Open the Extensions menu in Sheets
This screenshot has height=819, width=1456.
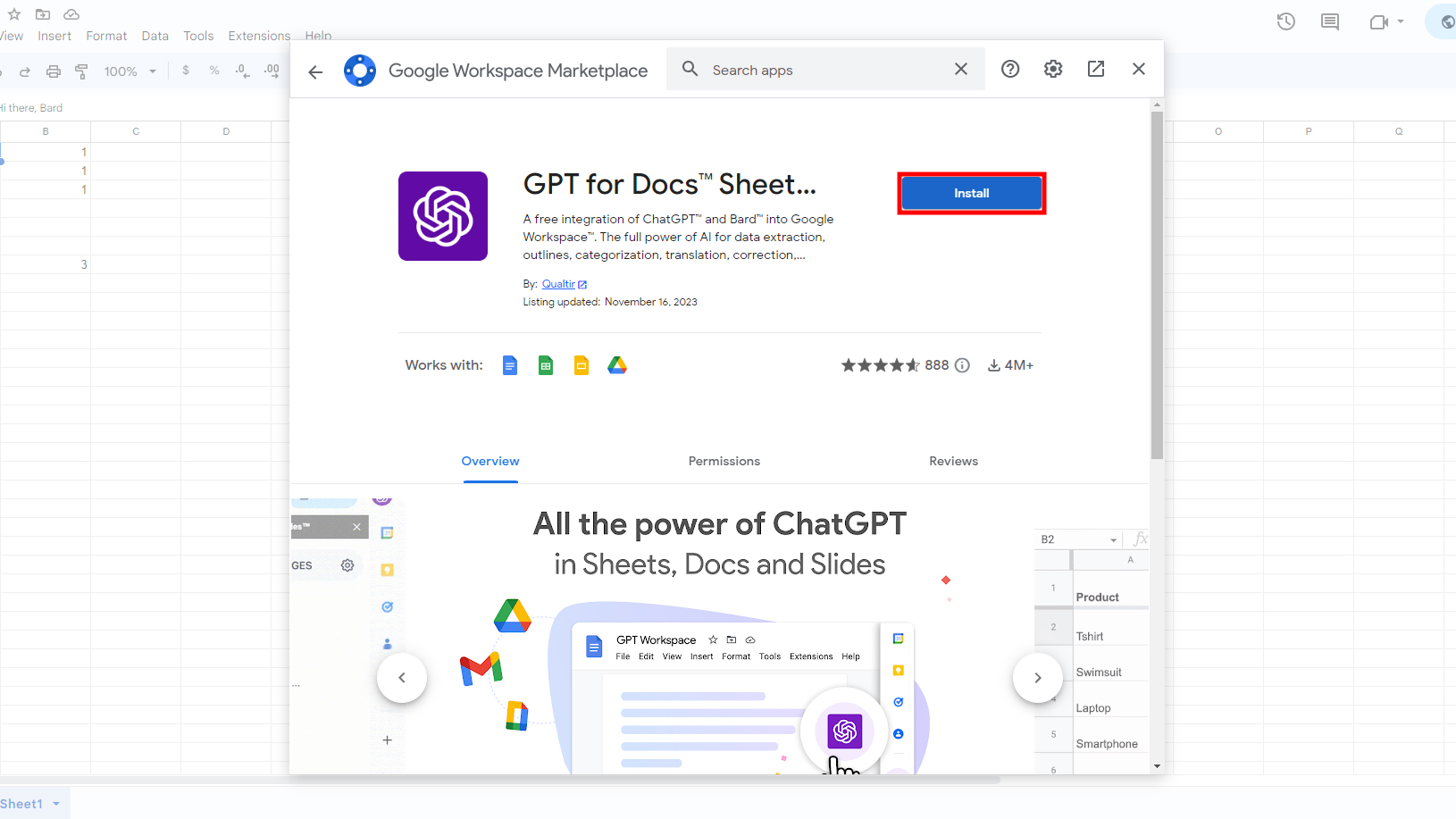coord(259,36)
